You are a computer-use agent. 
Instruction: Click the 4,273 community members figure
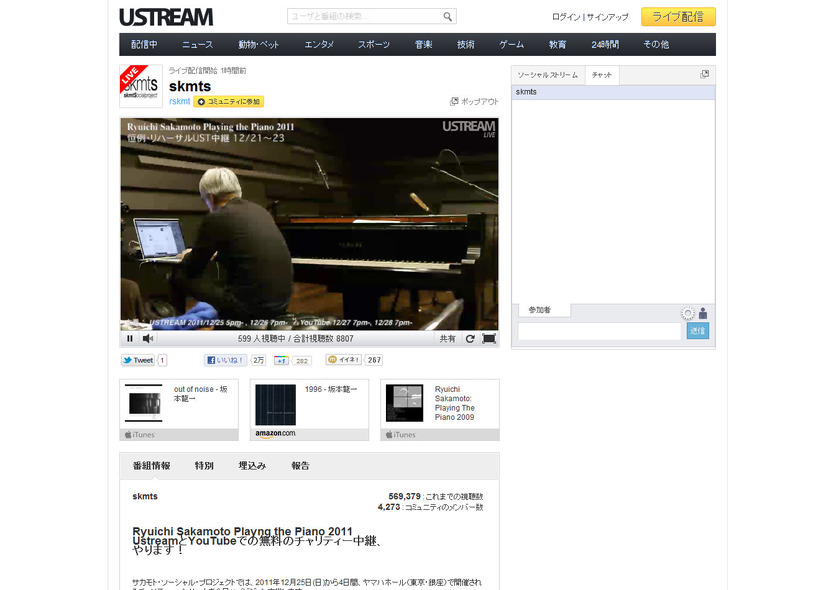[389, 507]
